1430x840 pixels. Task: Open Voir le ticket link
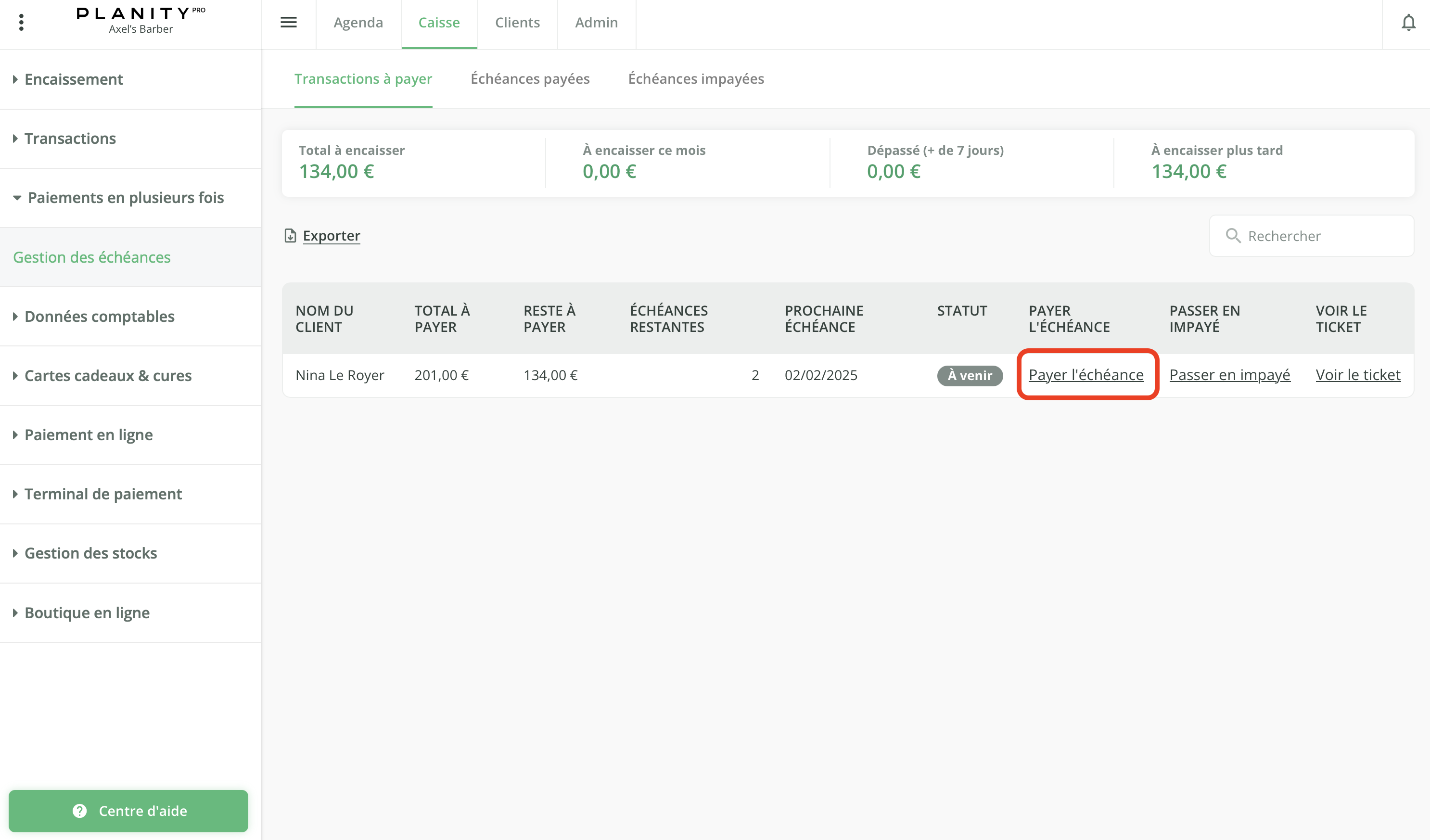point(1357,375)
